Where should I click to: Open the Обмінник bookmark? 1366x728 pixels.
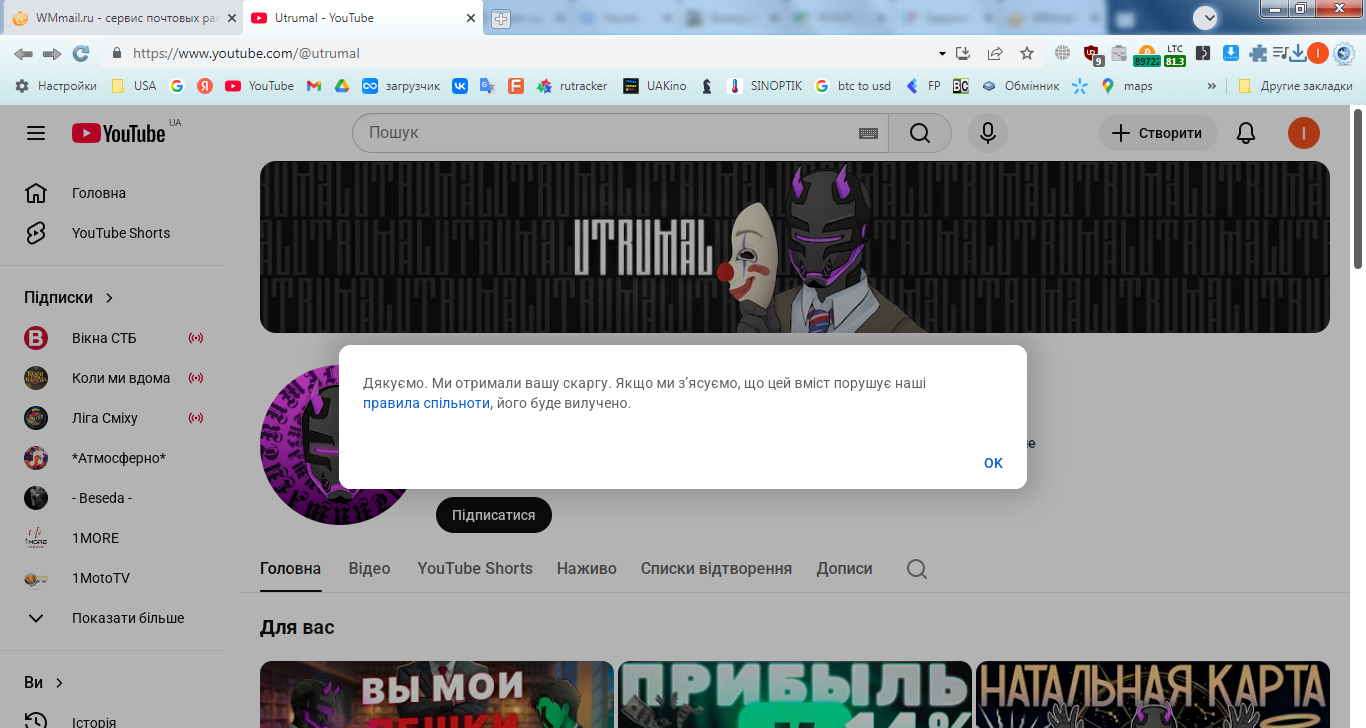click(x=1020, y=86)
